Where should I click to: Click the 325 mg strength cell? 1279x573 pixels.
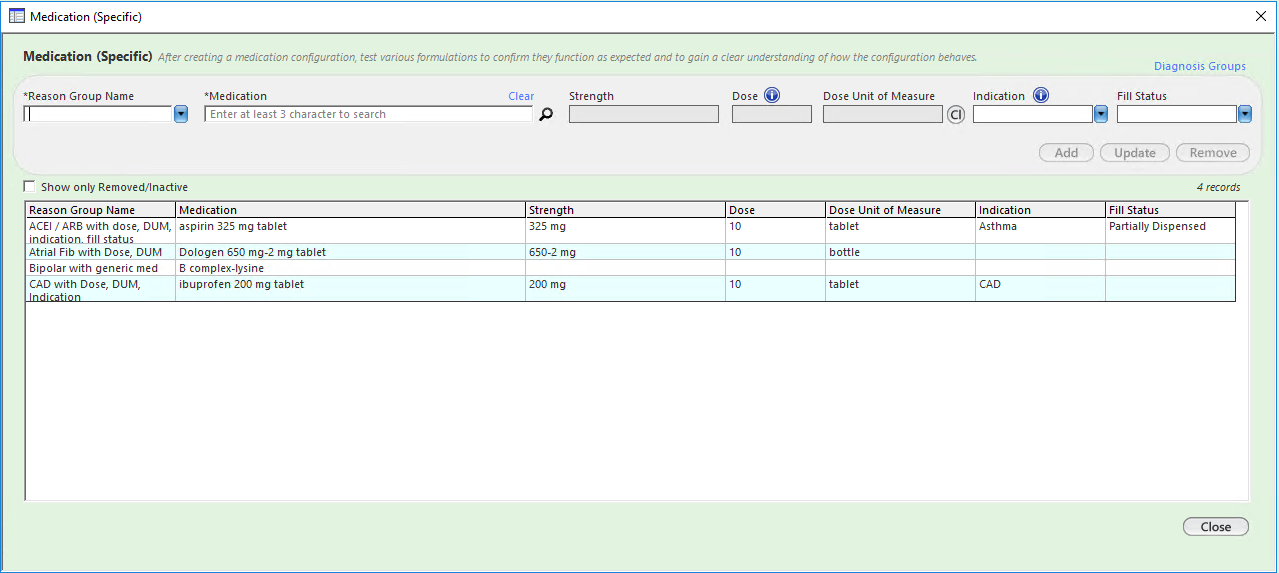tap(625, 231)
